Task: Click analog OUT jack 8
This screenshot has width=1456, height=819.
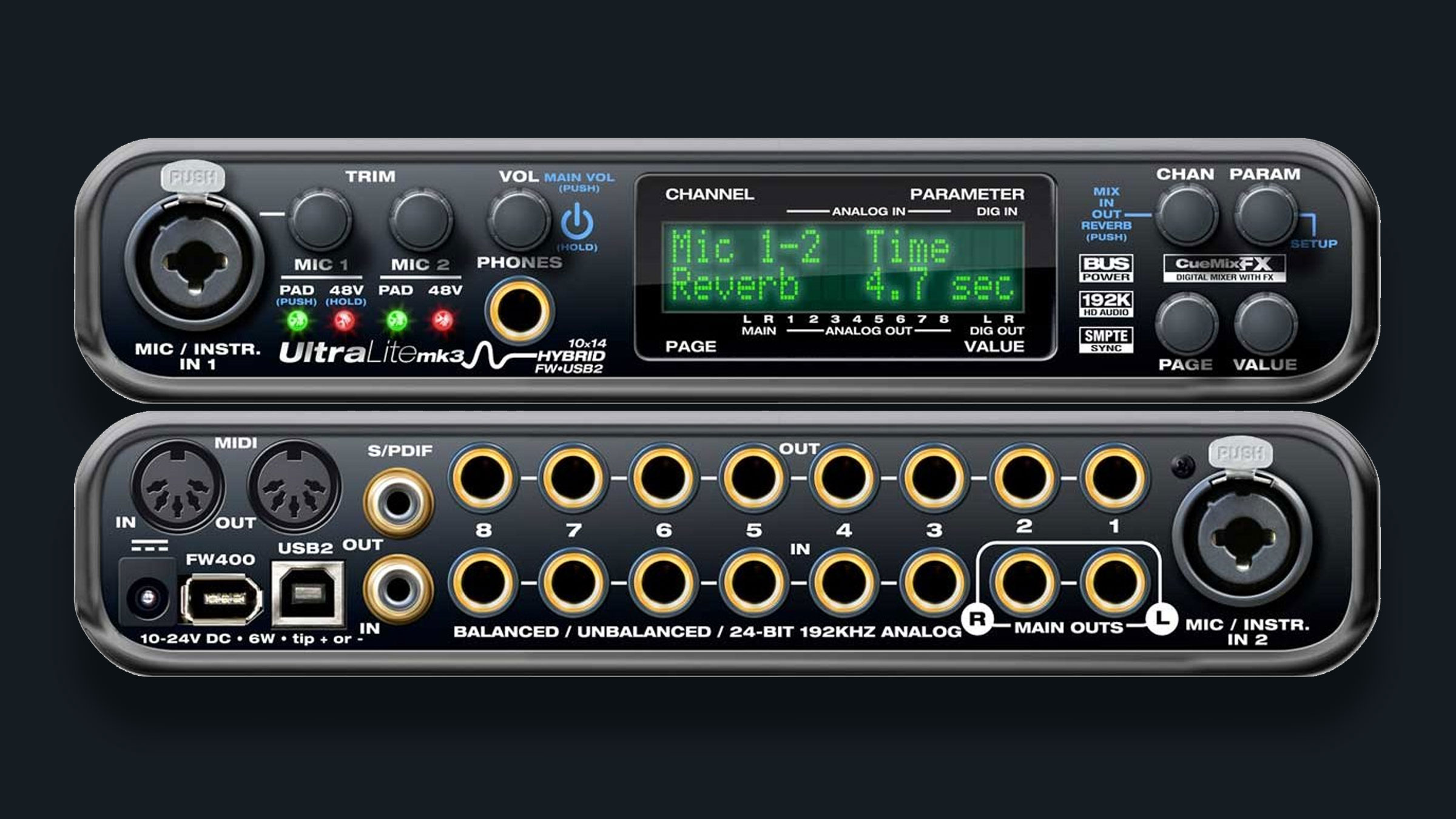Action: point(483,478)
